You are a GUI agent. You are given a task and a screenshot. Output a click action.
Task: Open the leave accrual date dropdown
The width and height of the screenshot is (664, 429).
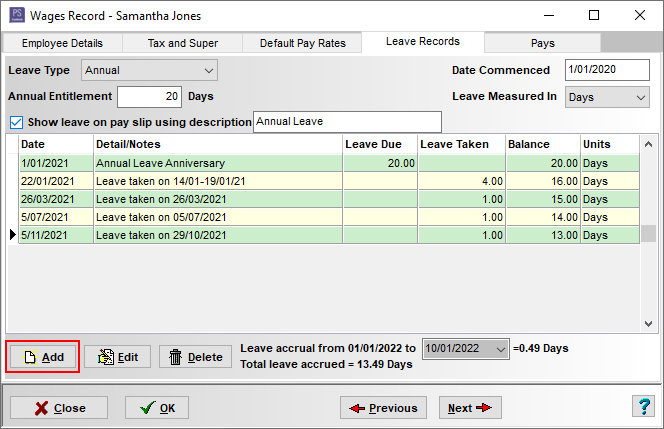[x=500, y=349]
